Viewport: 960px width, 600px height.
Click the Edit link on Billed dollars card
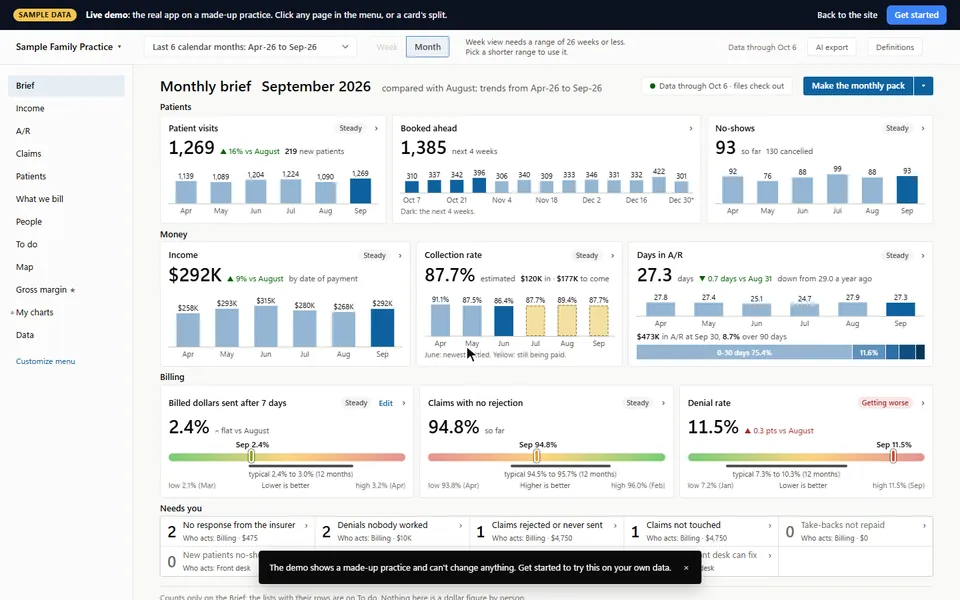tap(385, 403)
